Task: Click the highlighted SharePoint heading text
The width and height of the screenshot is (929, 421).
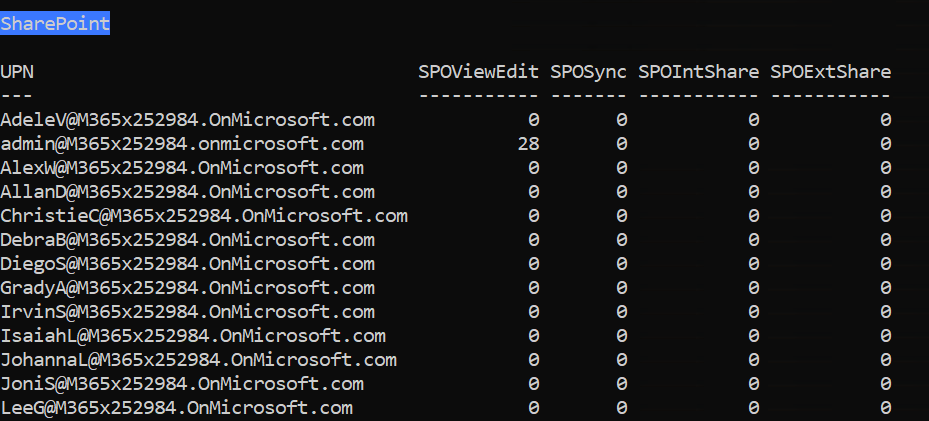Action: coord(55,23)
